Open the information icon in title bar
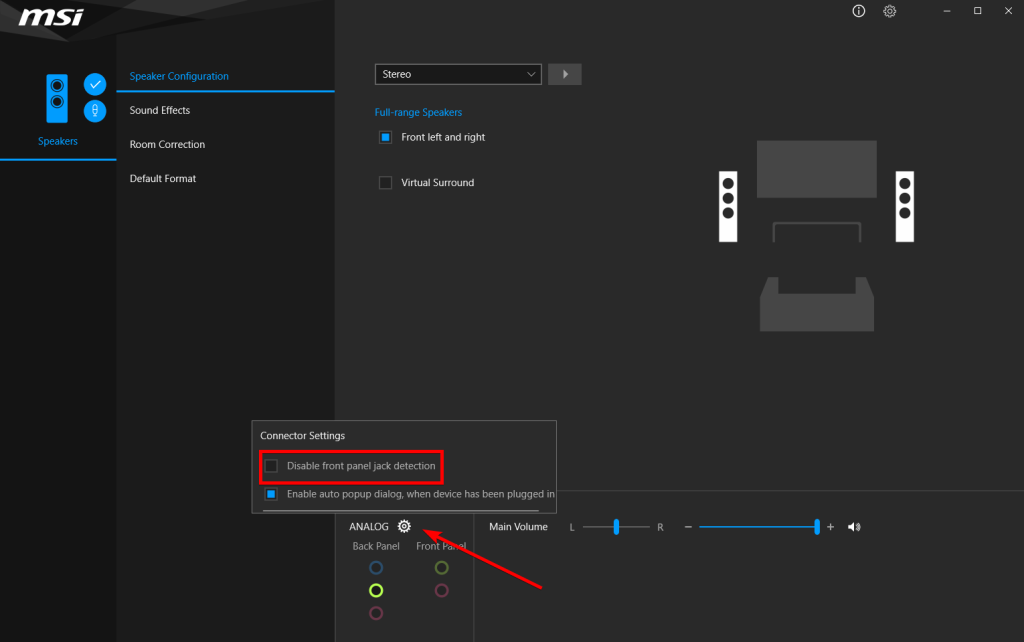This screenshot has width=1024, height=642. point(858,11)
